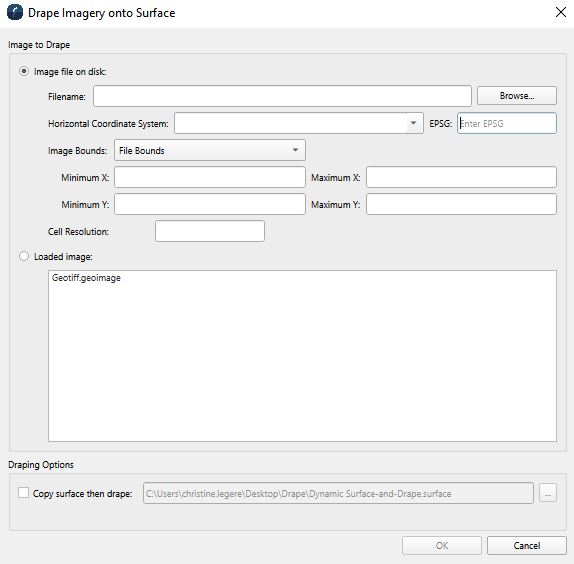Image resolution: width=574 pixels, height=564 pixels.
Task: Click into the EPSG input field
Action: [x=507, y=123]
